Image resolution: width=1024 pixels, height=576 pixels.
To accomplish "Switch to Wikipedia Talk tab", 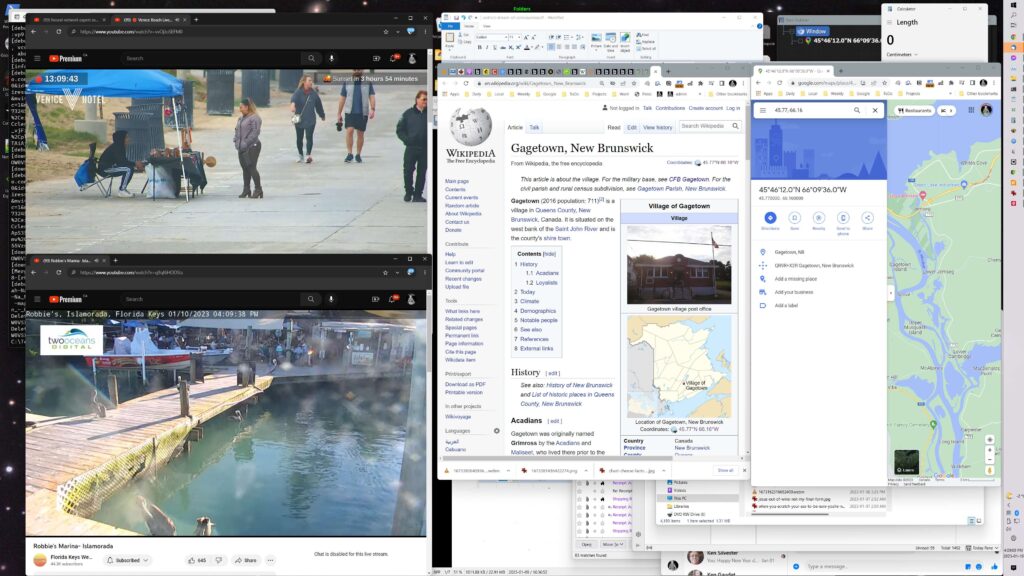I will coord(534,127).
